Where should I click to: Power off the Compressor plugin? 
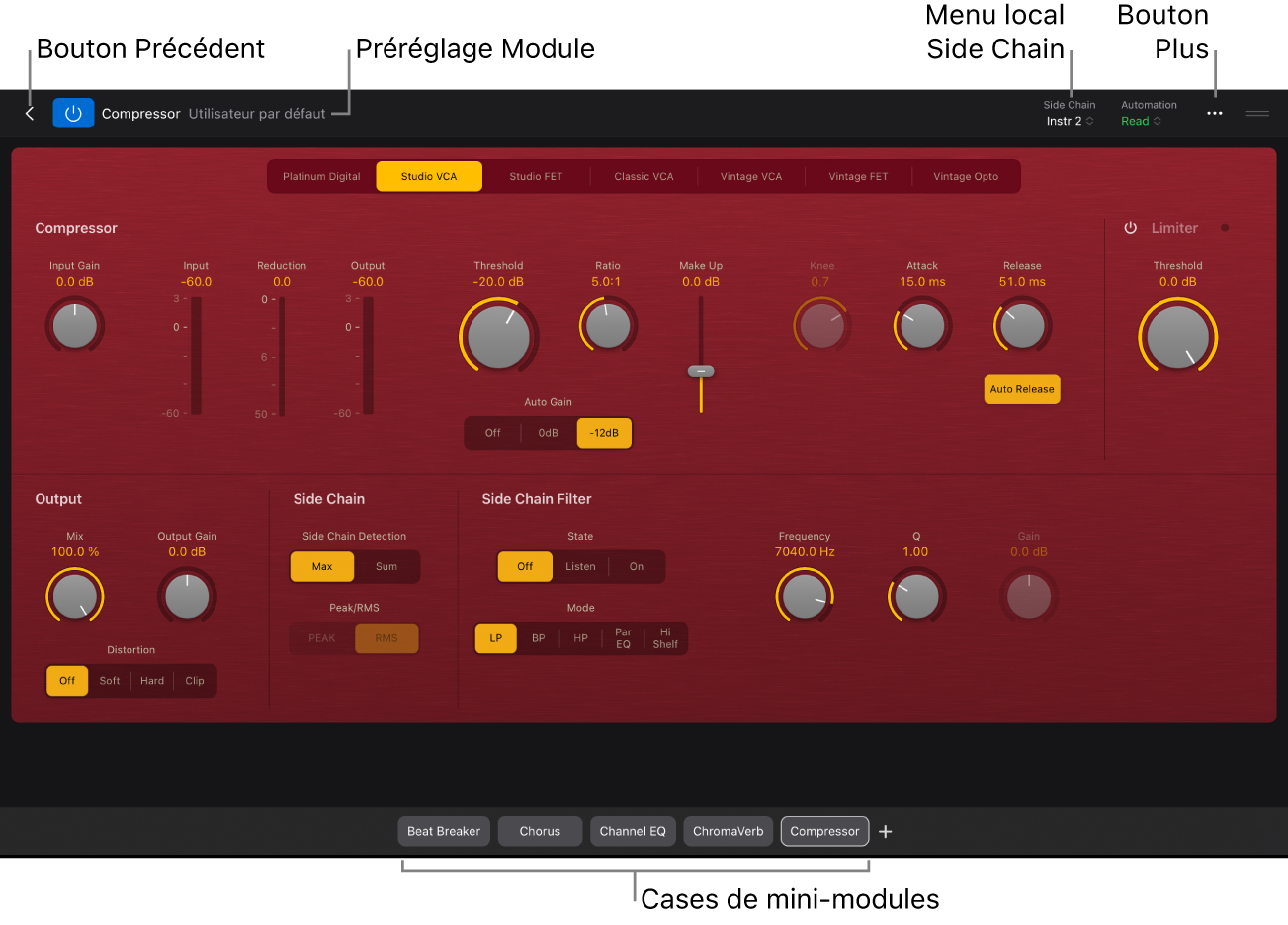73,113
